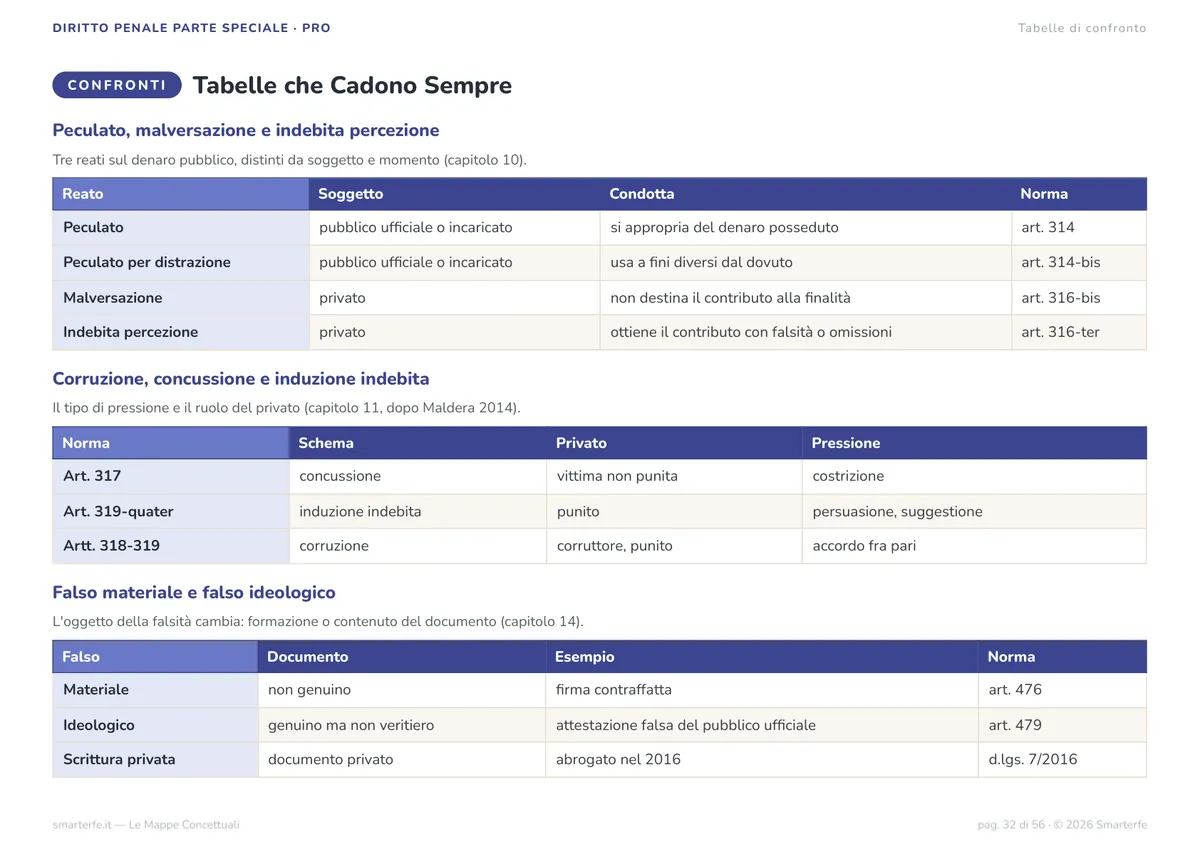1200x849 pixels.
Task: Select 'ottiene il contributo con falsità o omissioni'
Action: click(805, 332)
